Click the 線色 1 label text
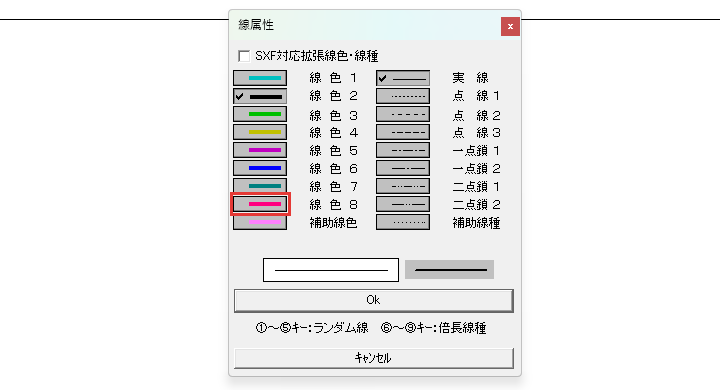The height and width of the screenshot is (390, 720). (333, 78)
